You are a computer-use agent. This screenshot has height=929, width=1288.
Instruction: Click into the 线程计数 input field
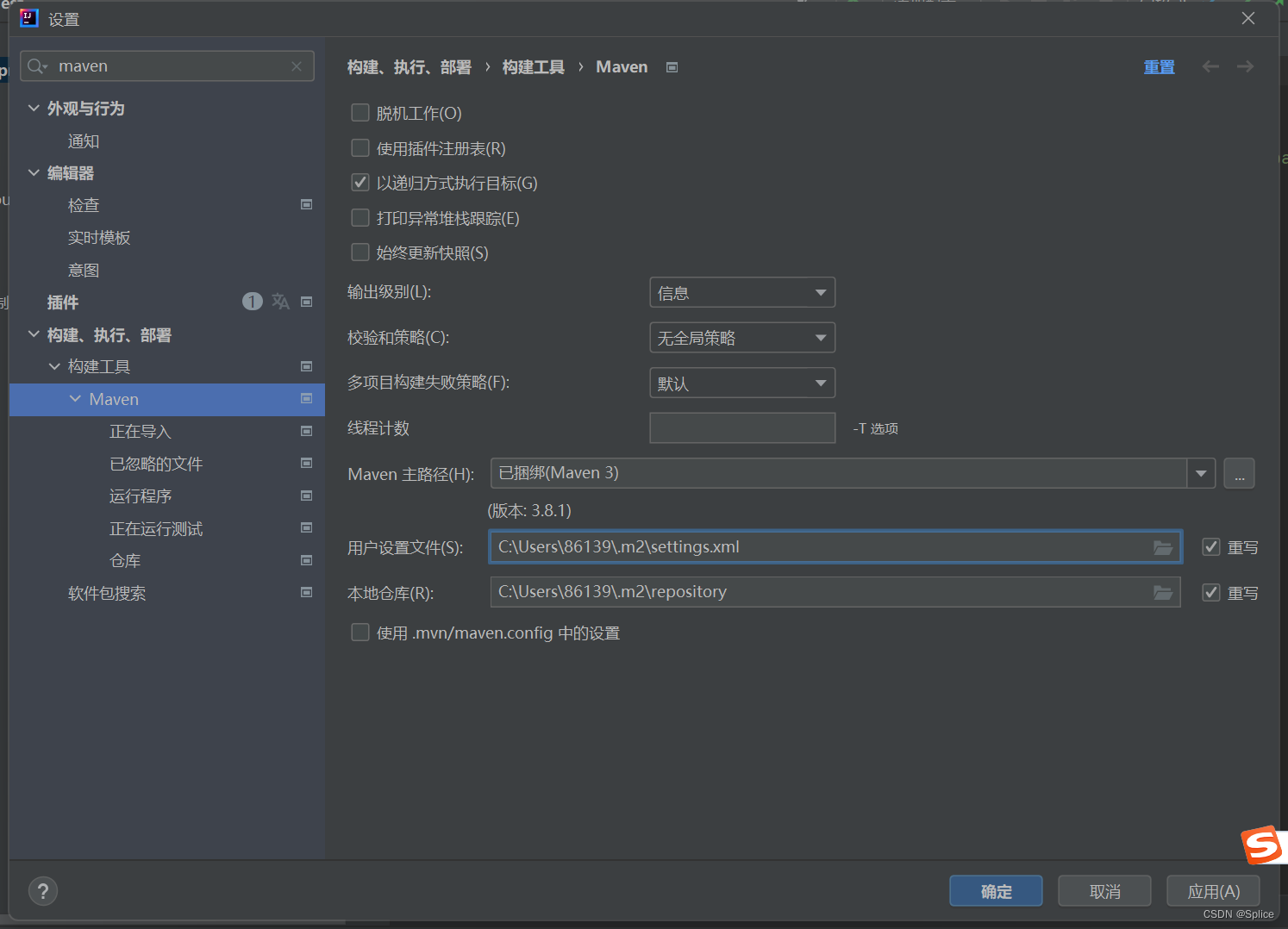point(742,427)
